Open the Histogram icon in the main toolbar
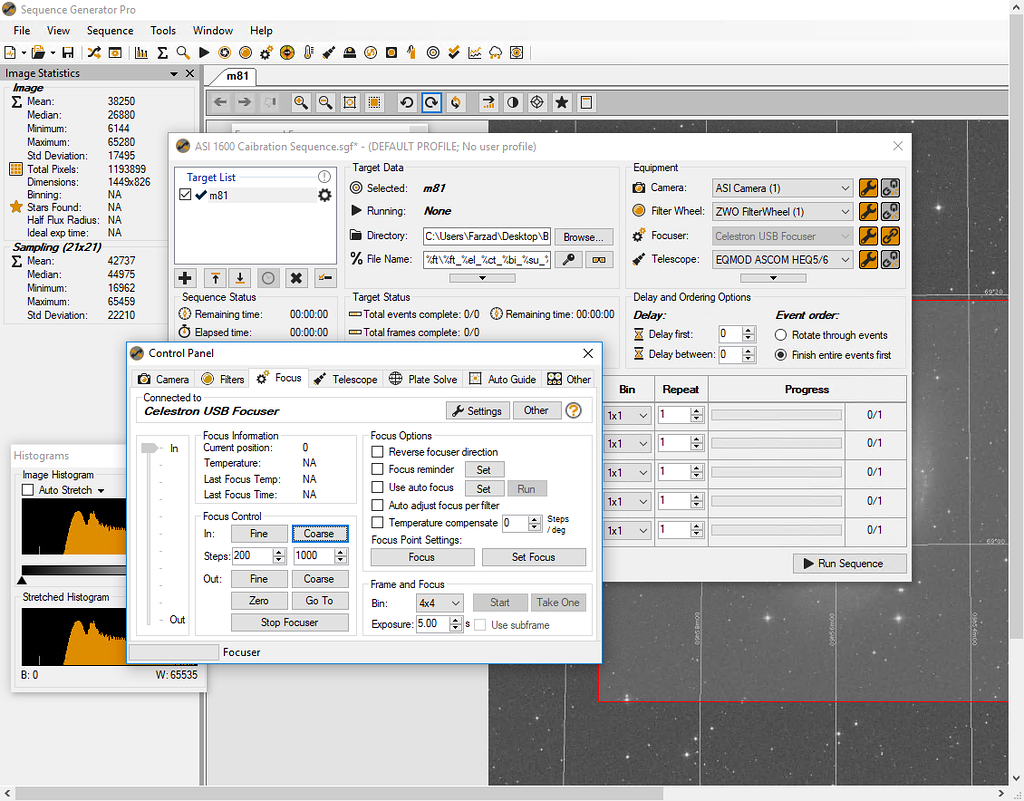This screenshot has height=801, width=1024. 140,52
